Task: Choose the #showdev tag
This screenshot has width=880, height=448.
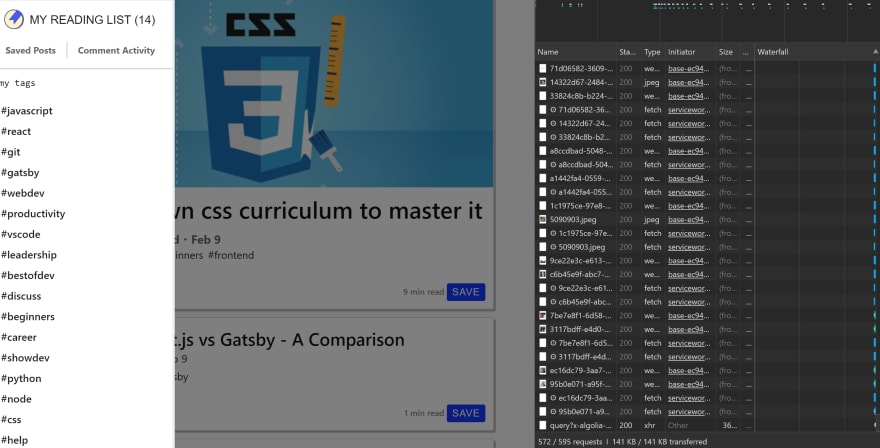Action: pyautogui.click(x=25, y=358)
